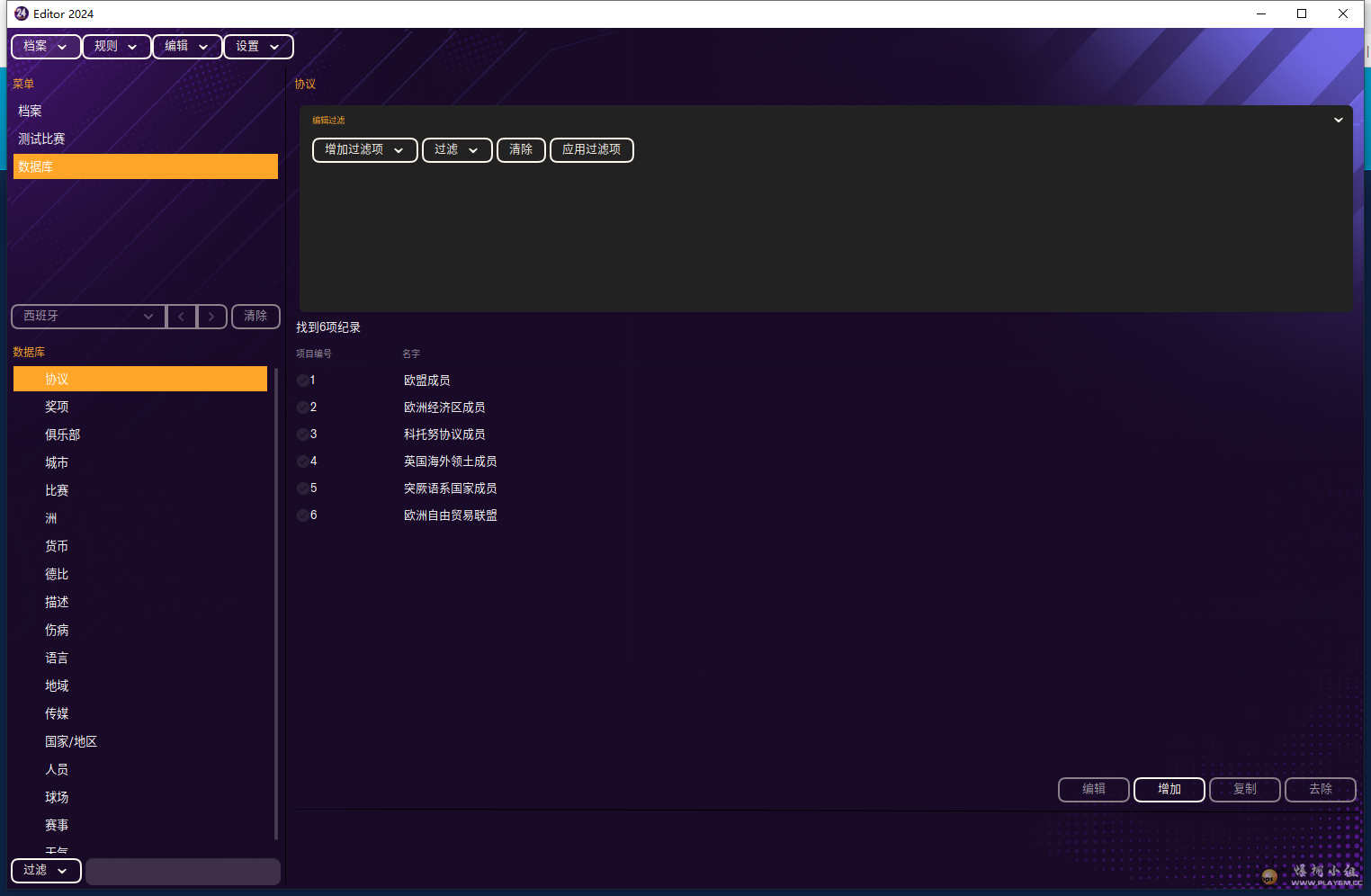Screen dimensions: 1371x896
Task: Toggle the checkbox for record 6 欧洲自由贸易联盟
Action: pos(303,515)
